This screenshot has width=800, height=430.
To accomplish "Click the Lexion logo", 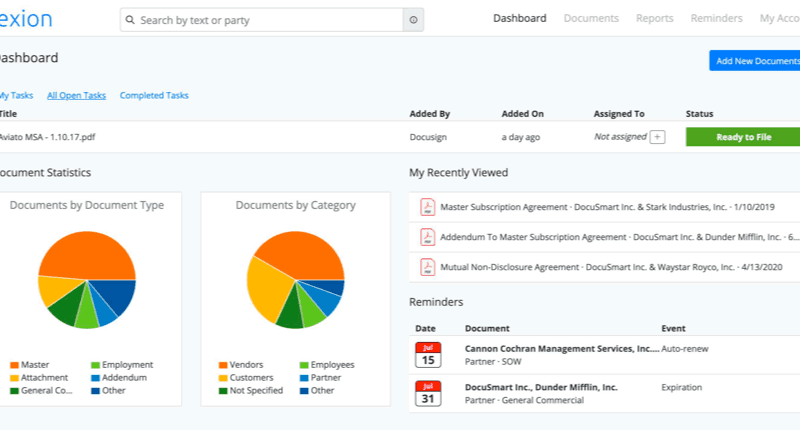I will coord(26,19).
